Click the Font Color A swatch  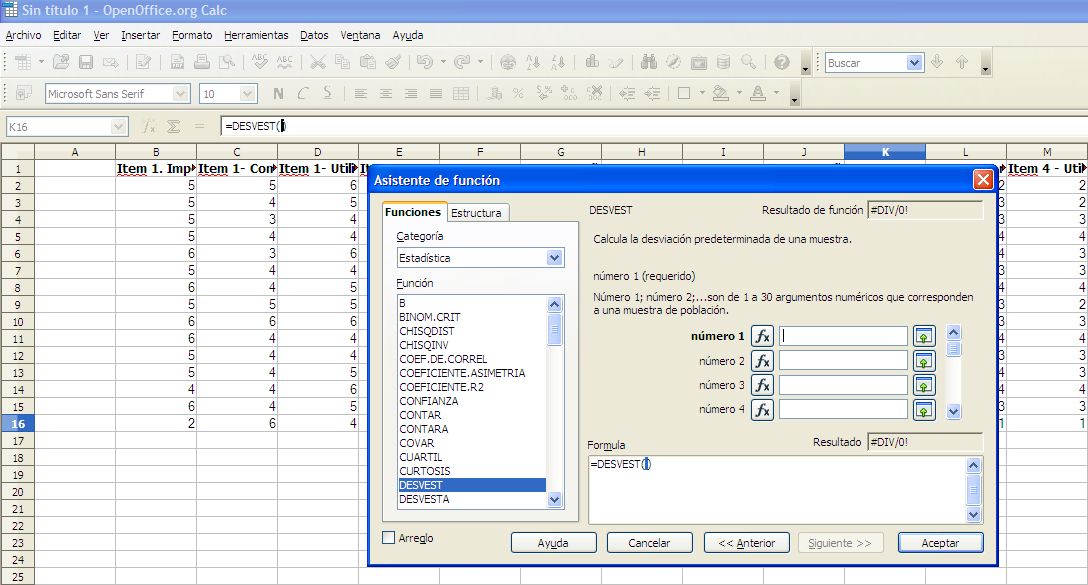pyautogui.click(x=758, y=94)
